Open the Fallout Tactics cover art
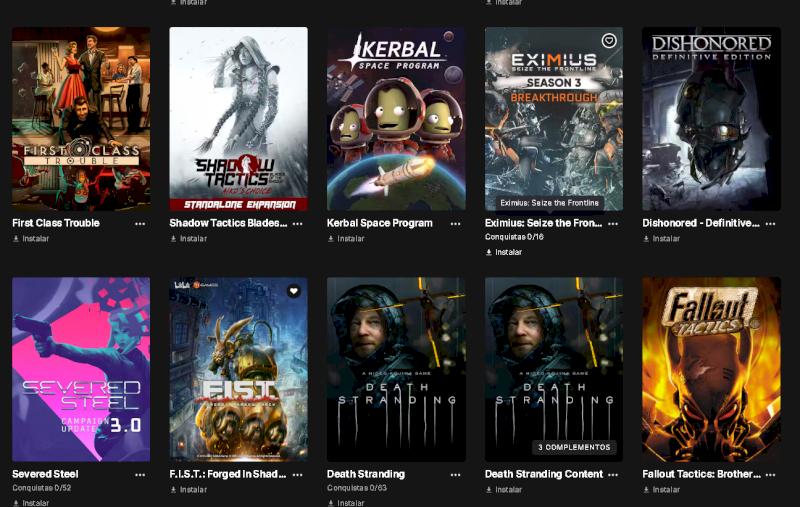 pyautogui.click(x=711, y=369)
